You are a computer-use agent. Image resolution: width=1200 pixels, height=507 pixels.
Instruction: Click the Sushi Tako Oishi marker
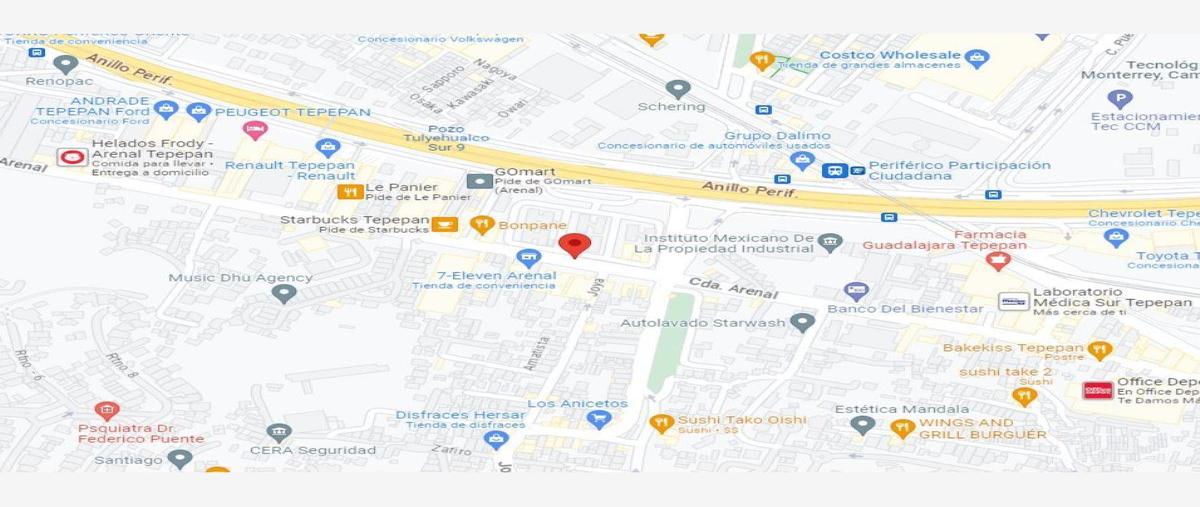(x=661, y=423)
